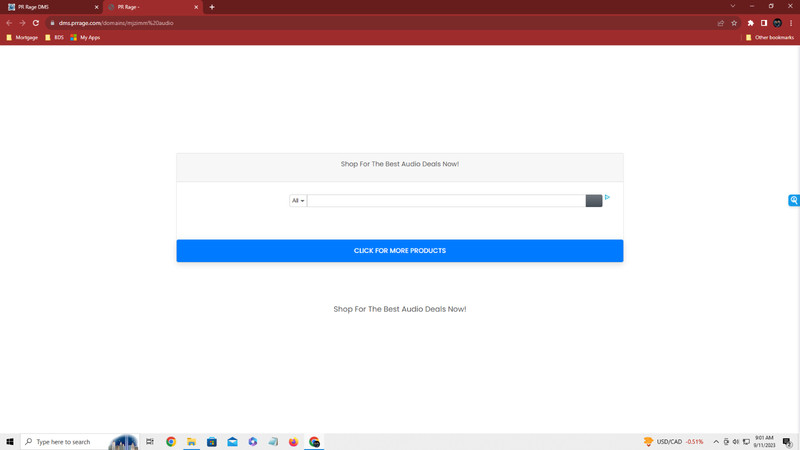Minimize the Chrome window

(x=752, y=6)
